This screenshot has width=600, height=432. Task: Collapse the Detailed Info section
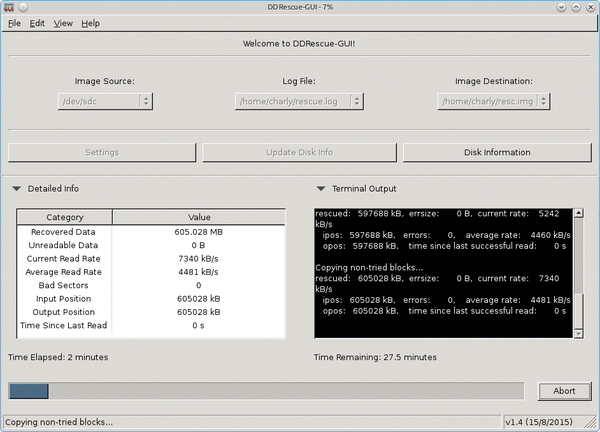tap(16, 189)
